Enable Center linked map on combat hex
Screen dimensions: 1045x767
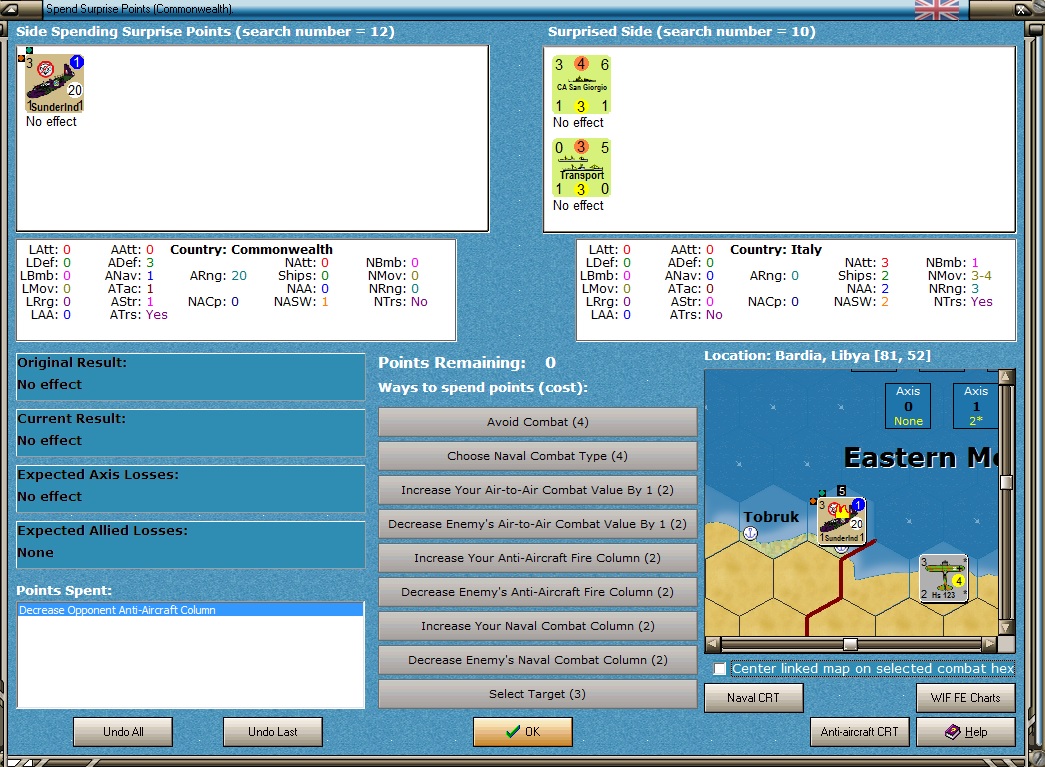point(720,668)
